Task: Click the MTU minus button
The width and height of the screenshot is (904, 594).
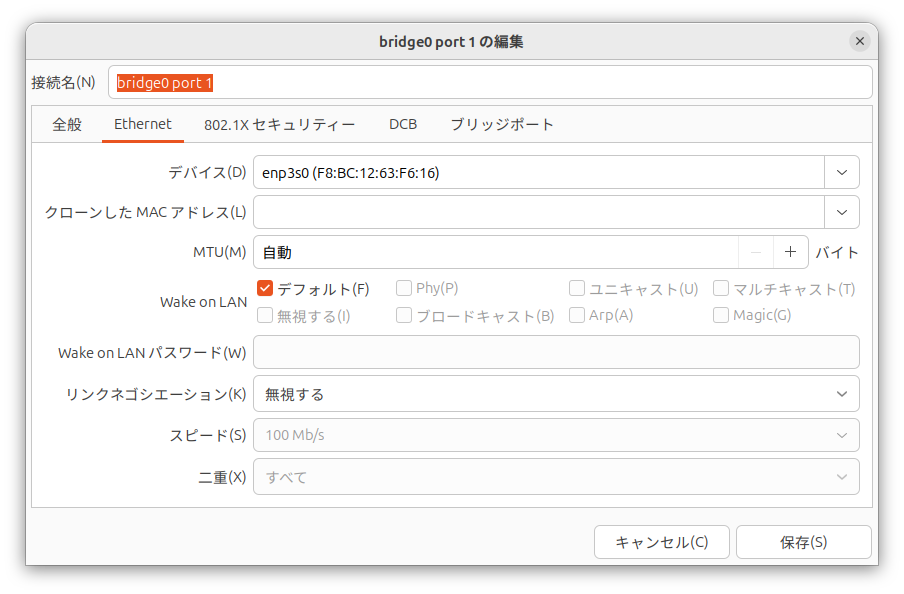Action: click(756, 253)
